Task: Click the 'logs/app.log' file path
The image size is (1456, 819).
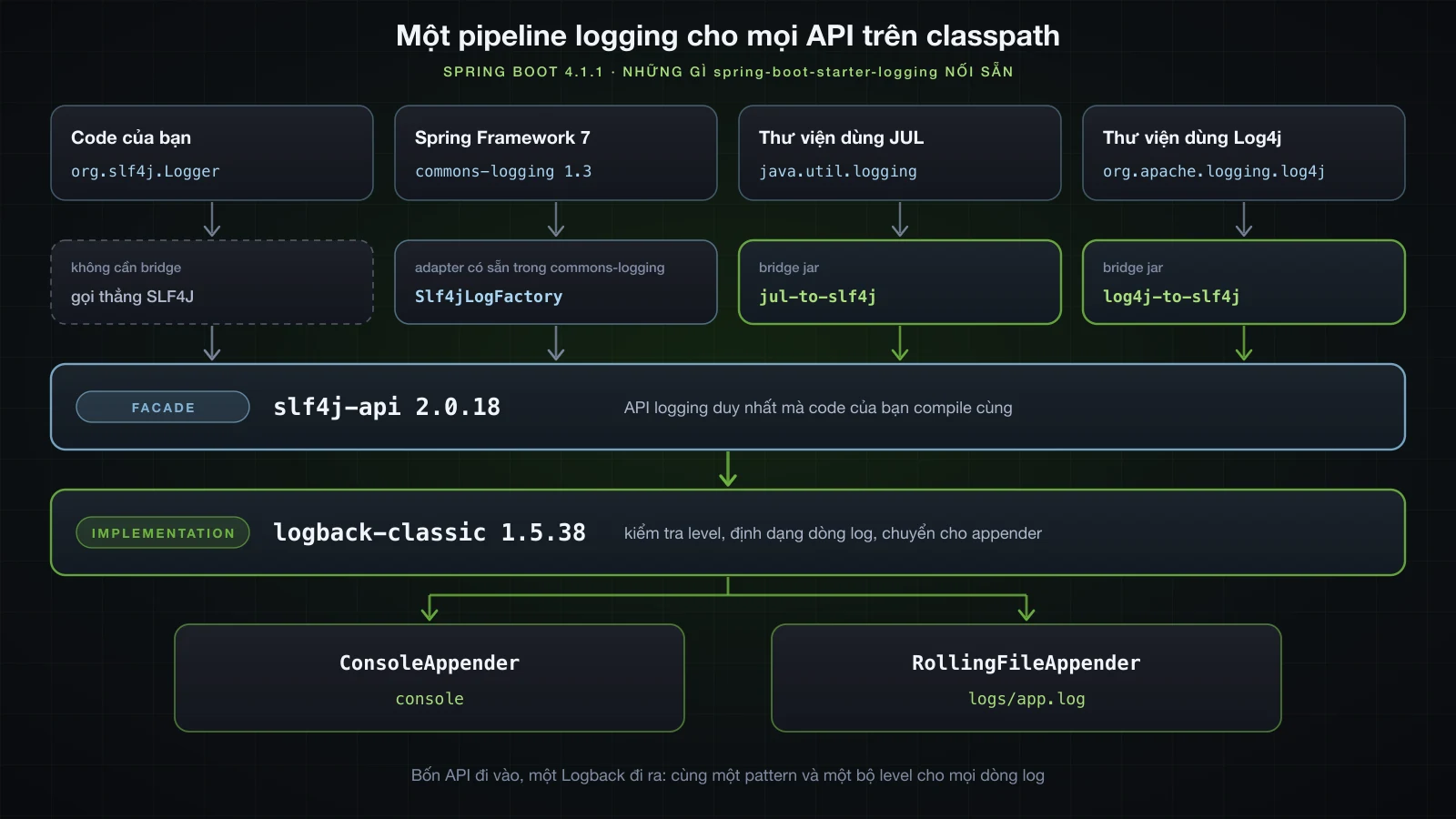Action: 1026,699
